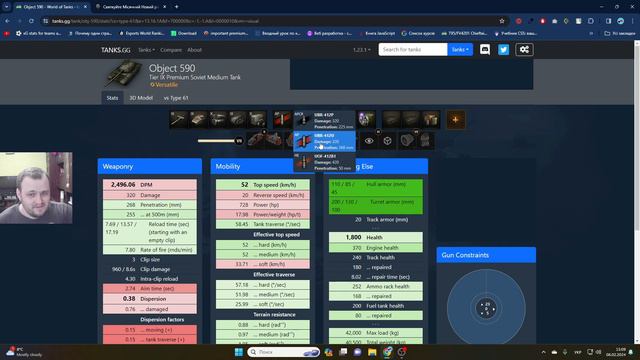Click the Aim time (sec) row
Screen dimensions: 640x360
pyautogui.click(x=150, y=289)
